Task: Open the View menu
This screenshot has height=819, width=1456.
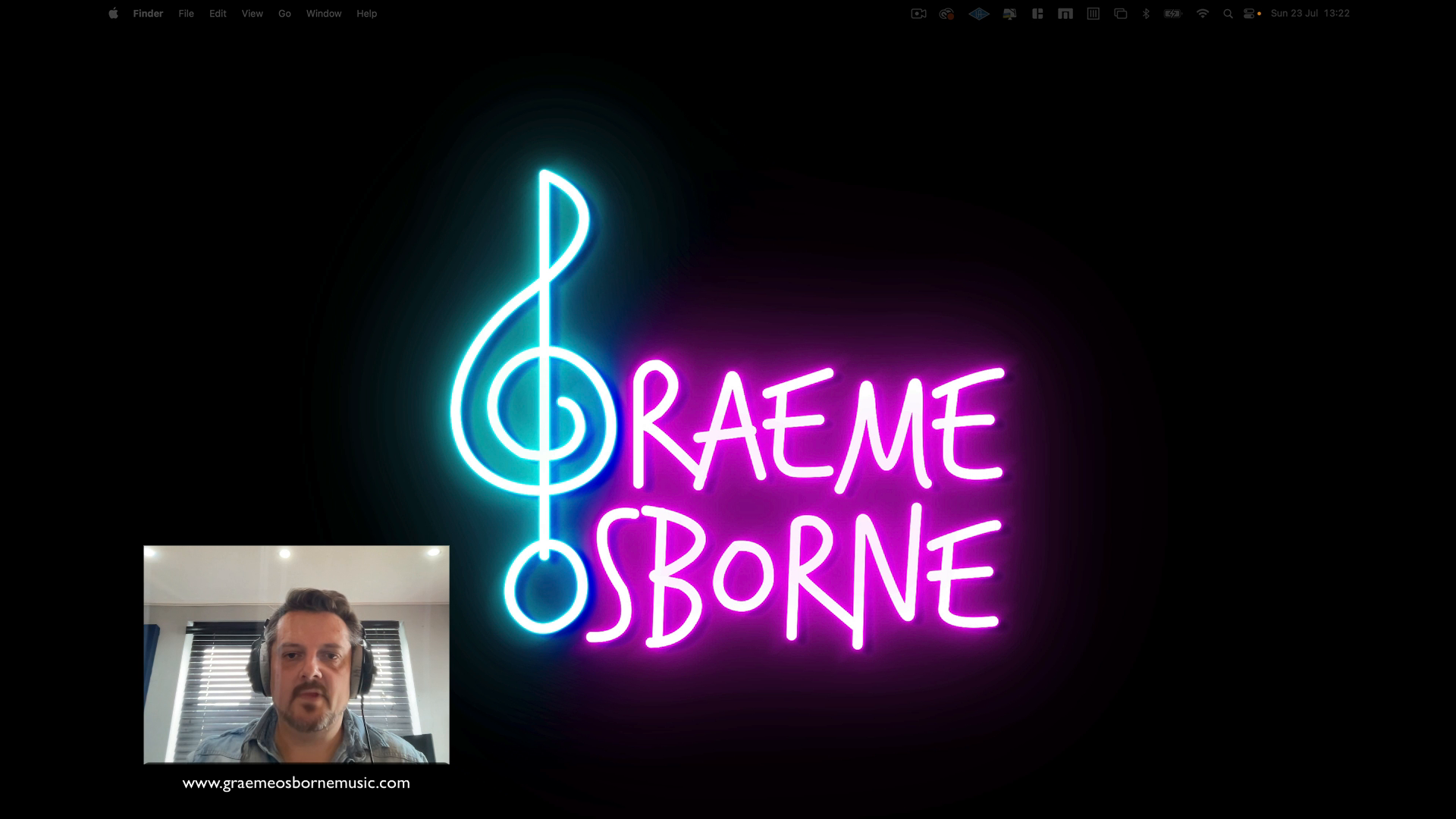Action: 252,14
